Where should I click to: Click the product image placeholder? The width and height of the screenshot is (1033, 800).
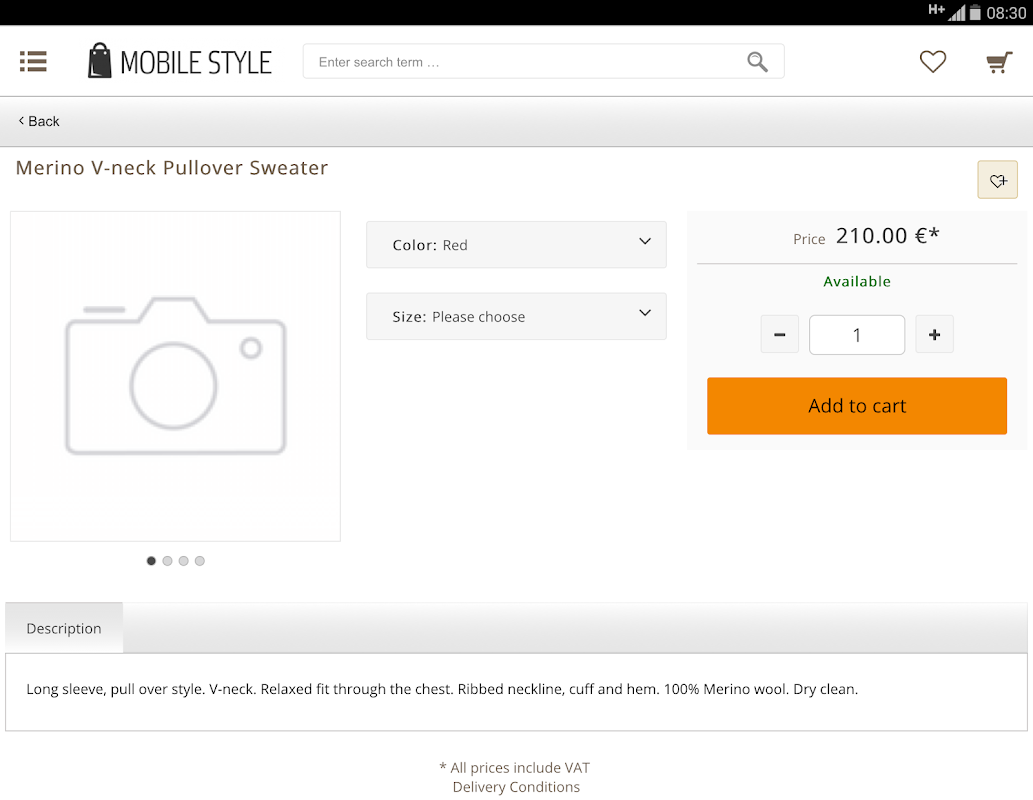click(x=175, y=376)
